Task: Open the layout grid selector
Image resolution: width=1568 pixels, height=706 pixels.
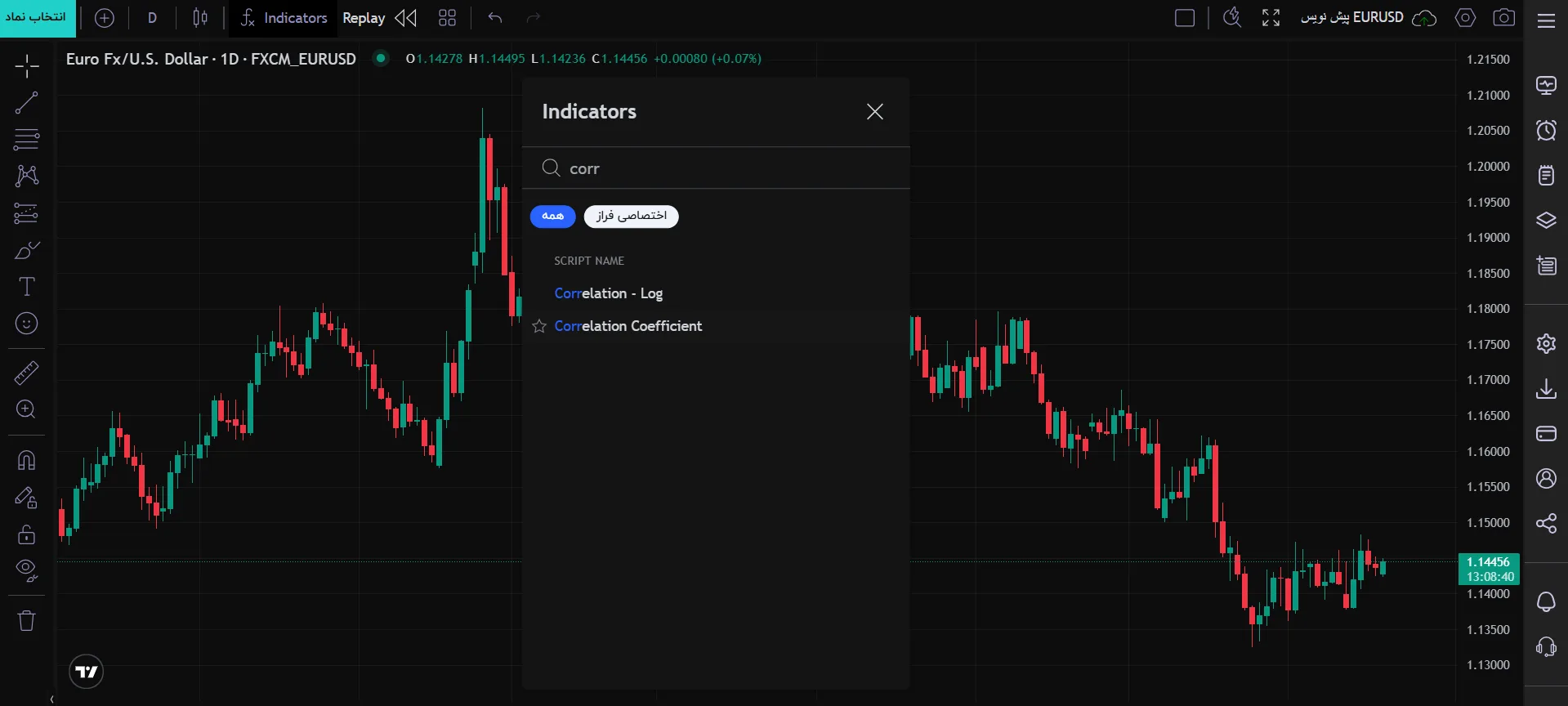Action: click(447, 18)
